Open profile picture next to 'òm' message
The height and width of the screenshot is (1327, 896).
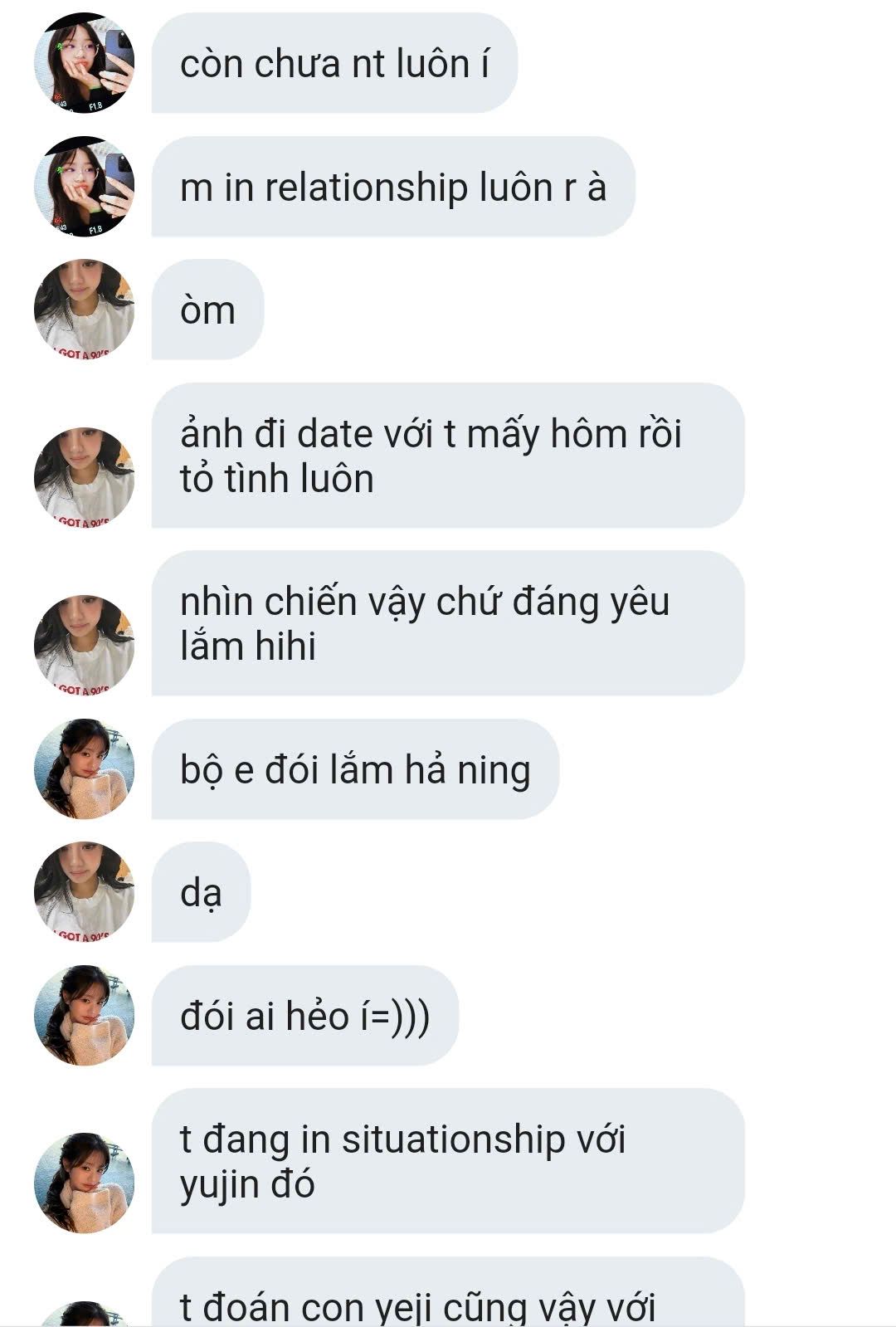84,310
